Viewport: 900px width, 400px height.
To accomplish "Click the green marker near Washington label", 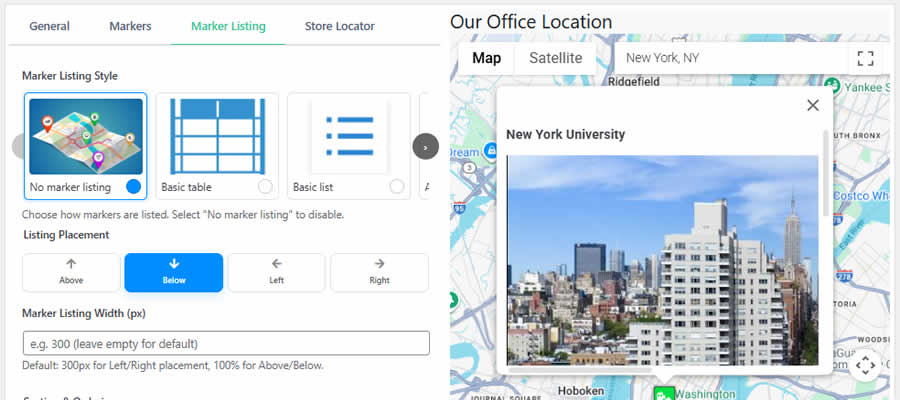I will [x=664, y=394].
